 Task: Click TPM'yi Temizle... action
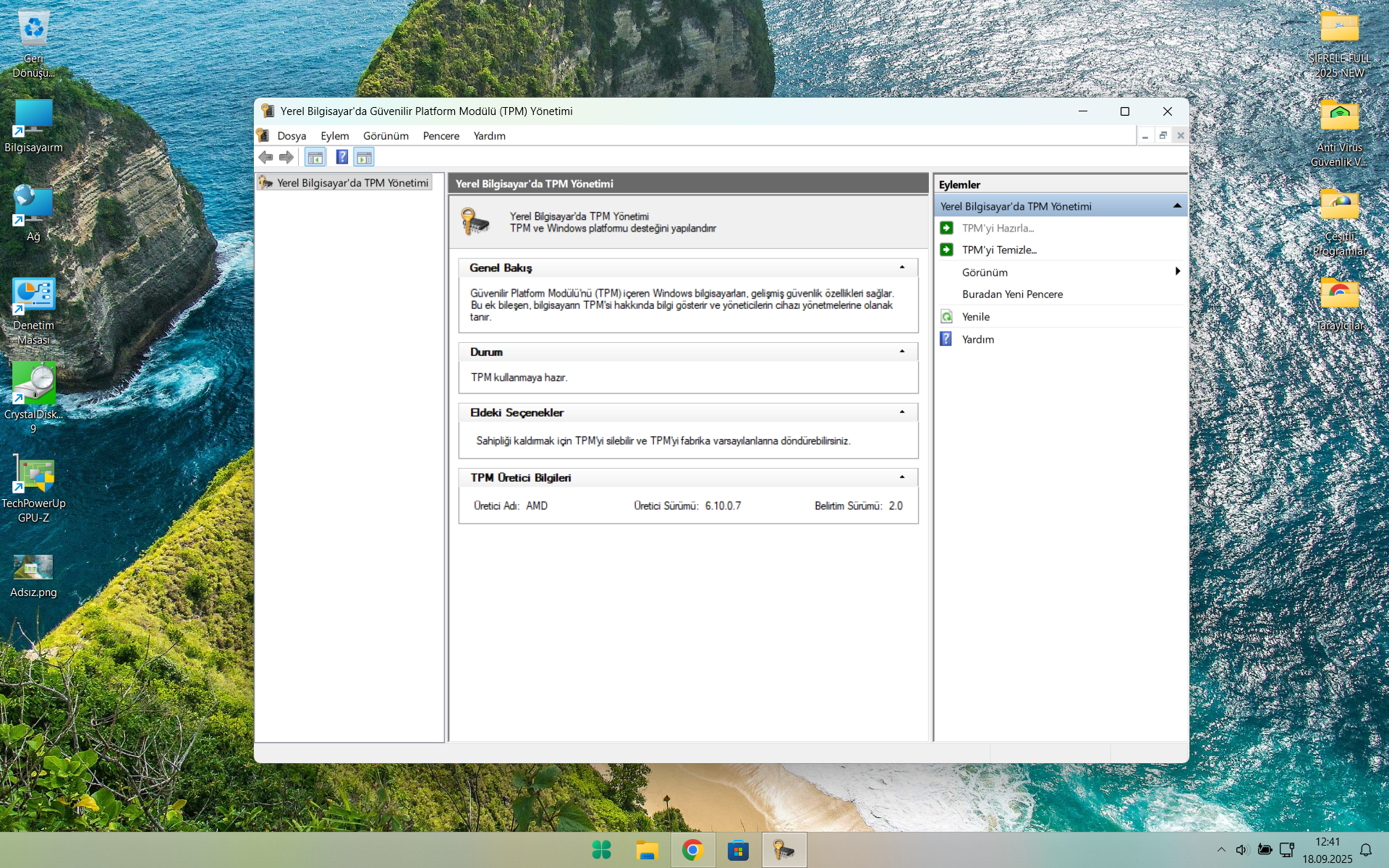coord(999,250)
